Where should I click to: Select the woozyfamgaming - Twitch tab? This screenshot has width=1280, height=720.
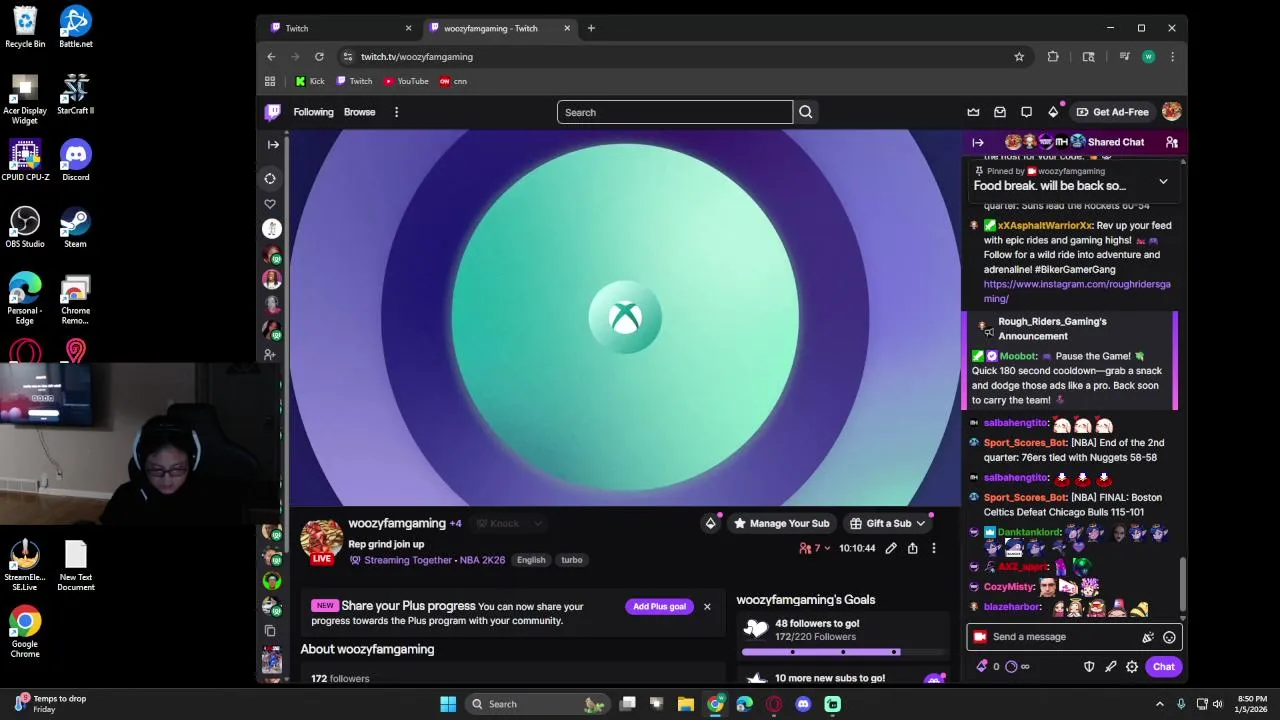pyautogui.click(x=499, y=28)
